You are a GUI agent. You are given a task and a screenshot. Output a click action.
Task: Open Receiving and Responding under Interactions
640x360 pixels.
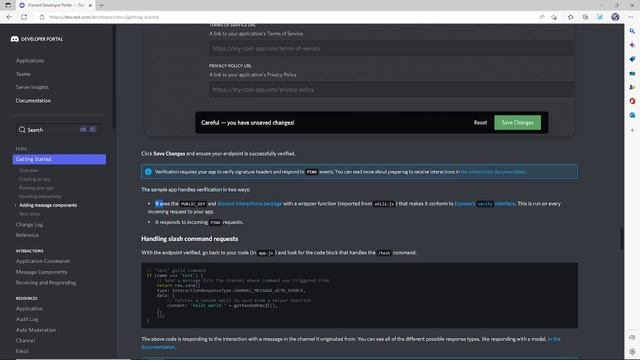tap(46, 282)
